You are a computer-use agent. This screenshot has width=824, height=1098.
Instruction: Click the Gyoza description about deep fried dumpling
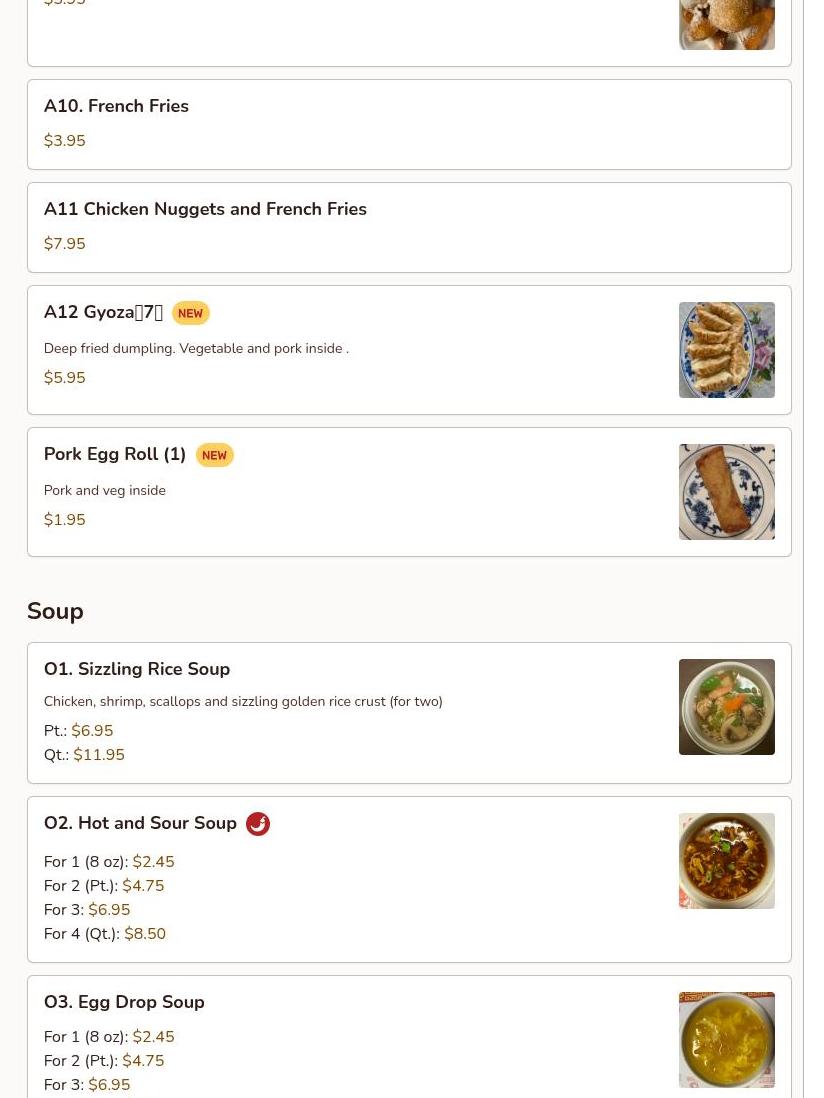pyautogui.click(x=196, y=349)
